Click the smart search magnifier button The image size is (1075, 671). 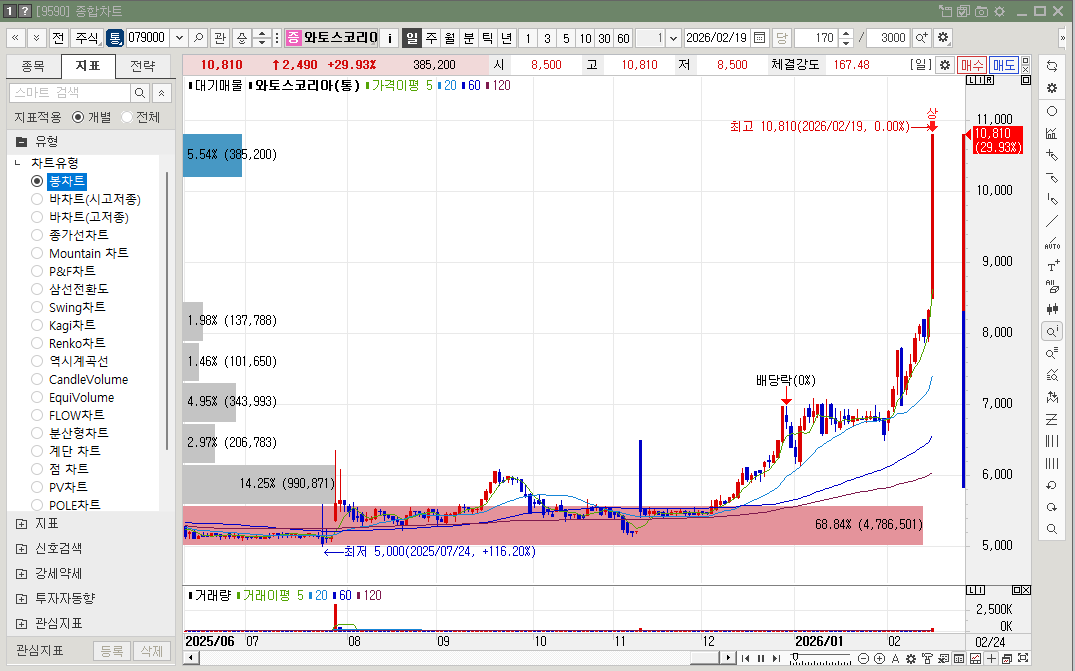point(140,93)
